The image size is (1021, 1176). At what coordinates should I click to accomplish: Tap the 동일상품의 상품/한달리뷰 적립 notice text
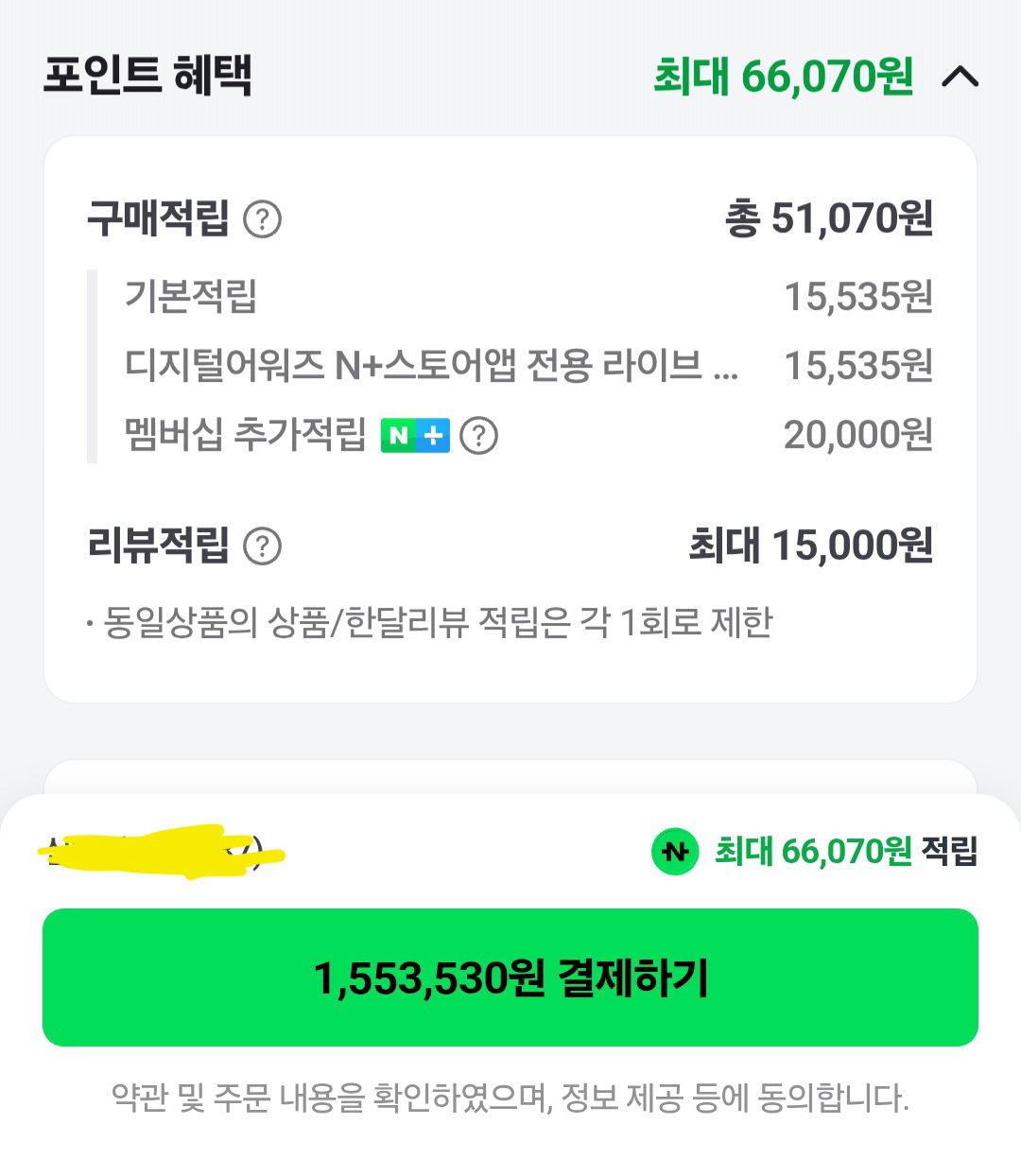click(430, 622)
